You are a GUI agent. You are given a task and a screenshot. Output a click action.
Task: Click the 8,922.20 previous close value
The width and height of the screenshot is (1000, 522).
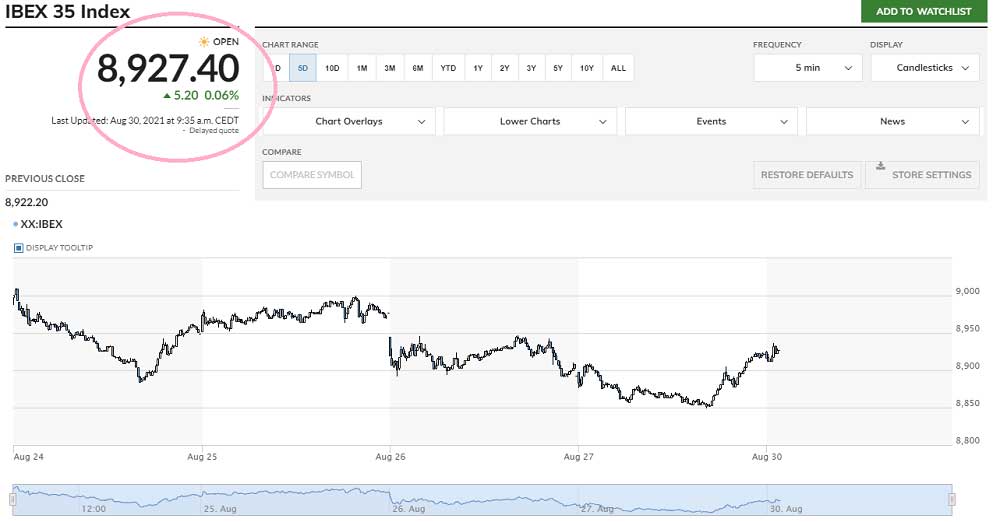pos(27,202)
